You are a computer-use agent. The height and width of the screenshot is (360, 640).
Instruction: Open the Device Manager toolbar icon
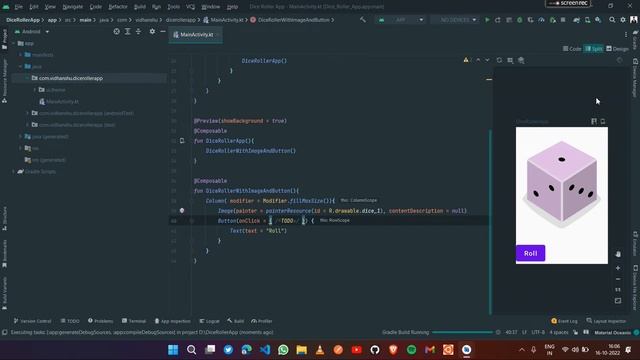[x=587, y=20]
